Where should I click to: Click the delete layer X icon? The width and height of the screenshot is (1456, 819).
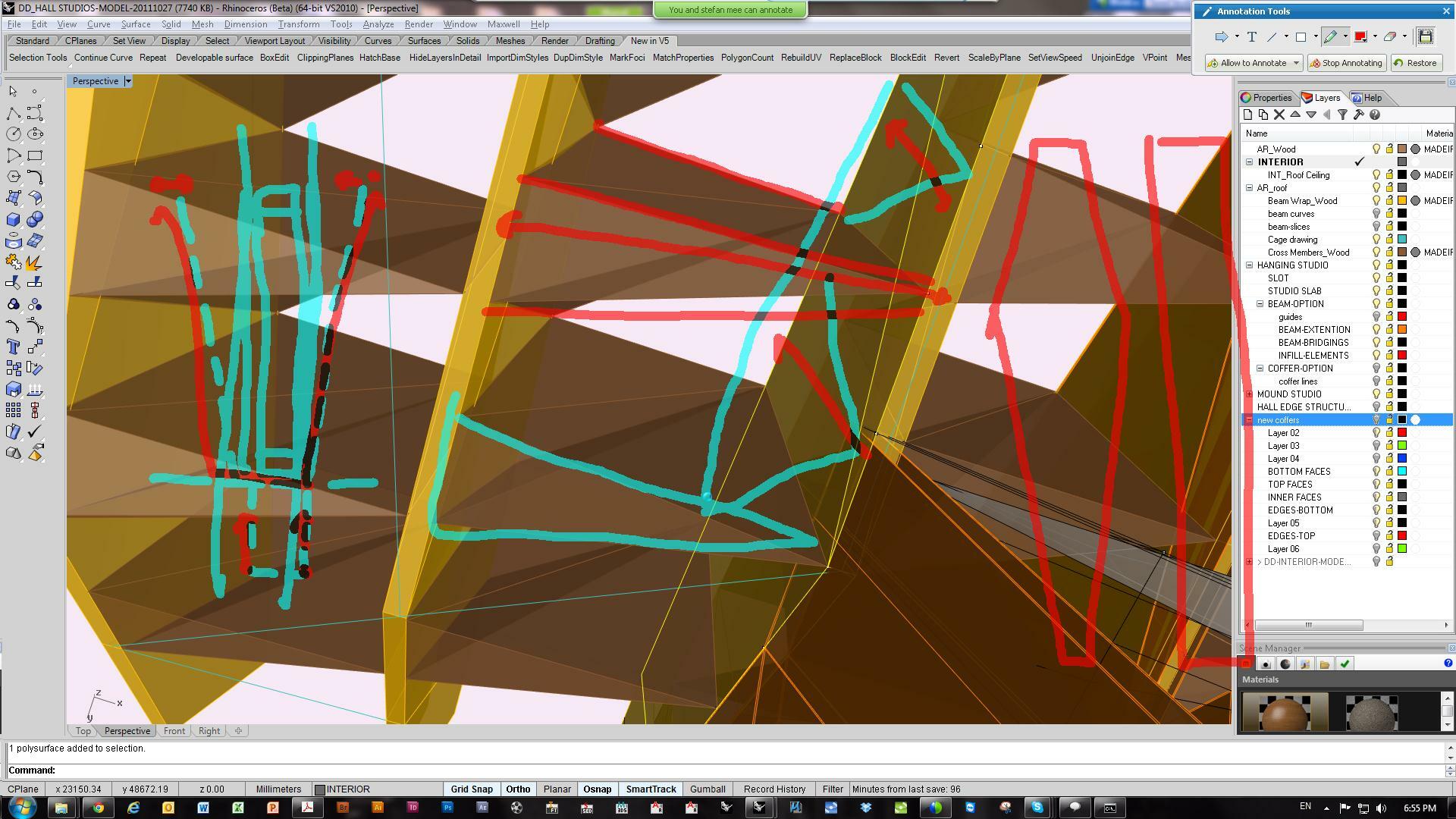coord(1279,115)
